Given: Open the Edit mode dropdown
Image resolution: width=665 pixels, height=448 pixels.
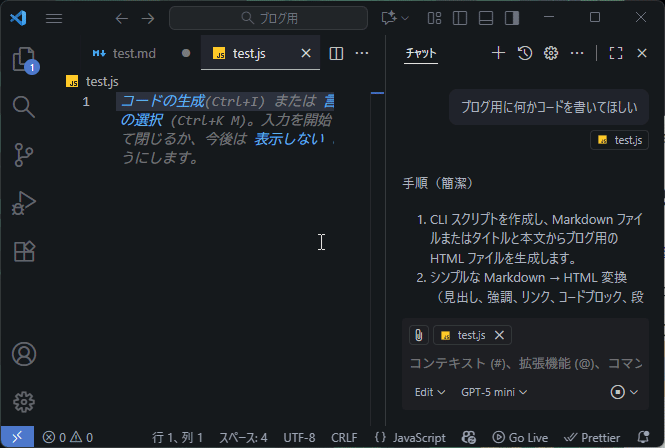Looking at the screenshot, I should [430, 392].
